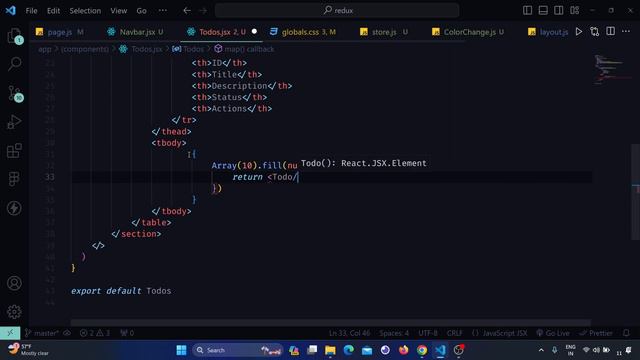
Task: Split the editor to the right
Action: pos(610,31)
